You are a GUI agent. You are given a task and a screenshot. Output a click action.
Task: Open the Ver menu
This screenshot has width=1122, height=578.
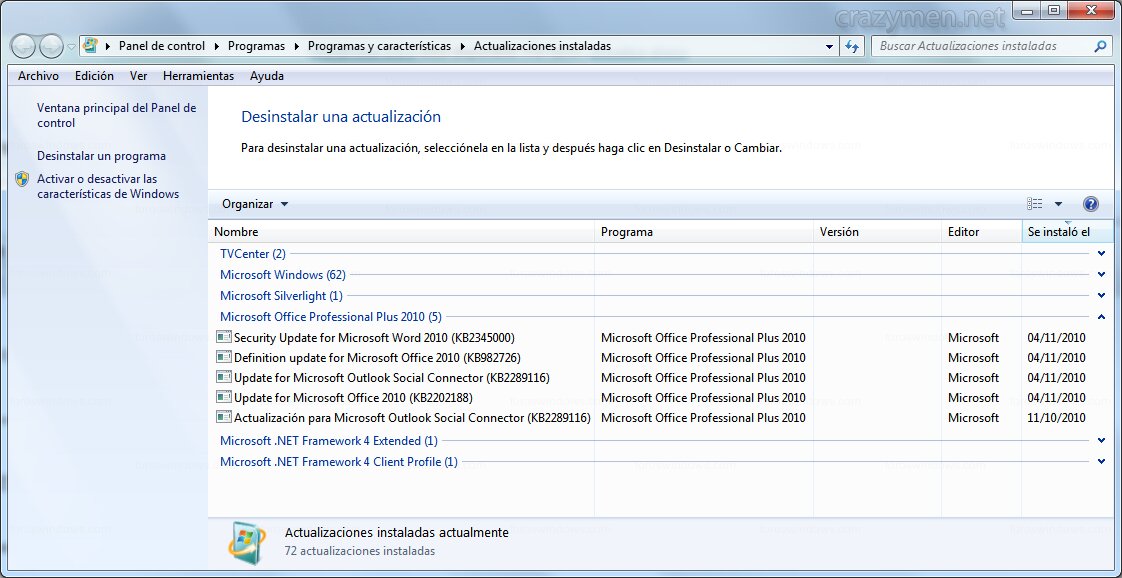(x=139, y=76)
